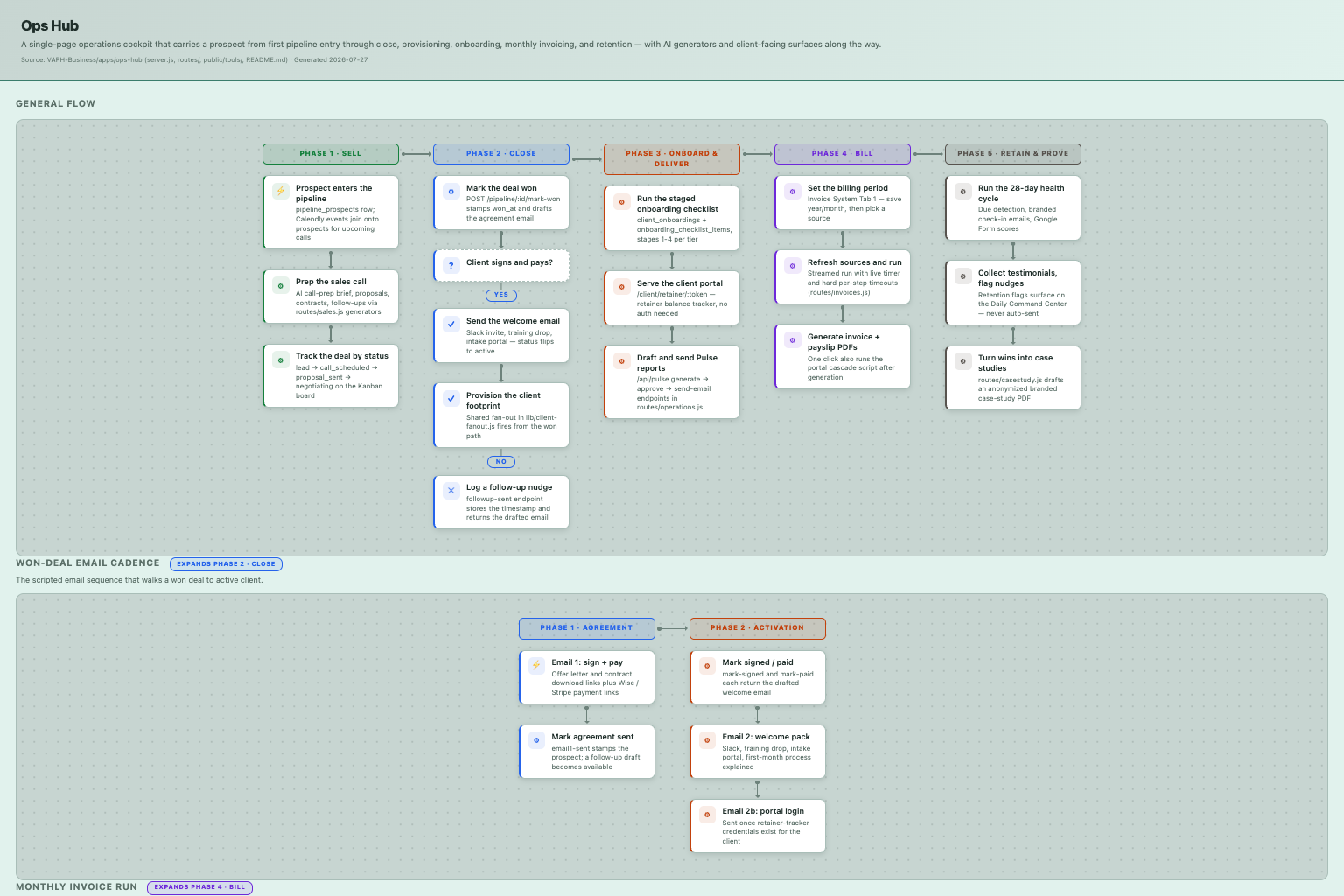This screenshot has width=1344, height=896.
Task: Open the Email 2b: portal login card
Action: click(758, 826)
